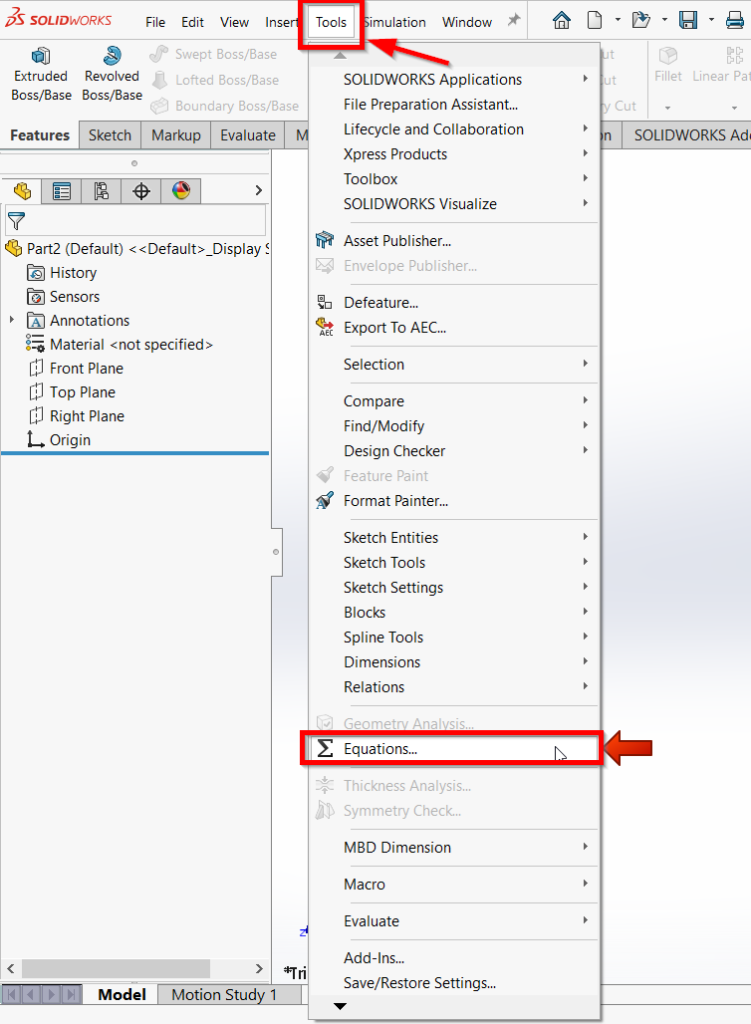Image resolution: width=751 pixels, height=1024 pixels.
Task: Open the PropertyManager tab icon
Action: 61,191
